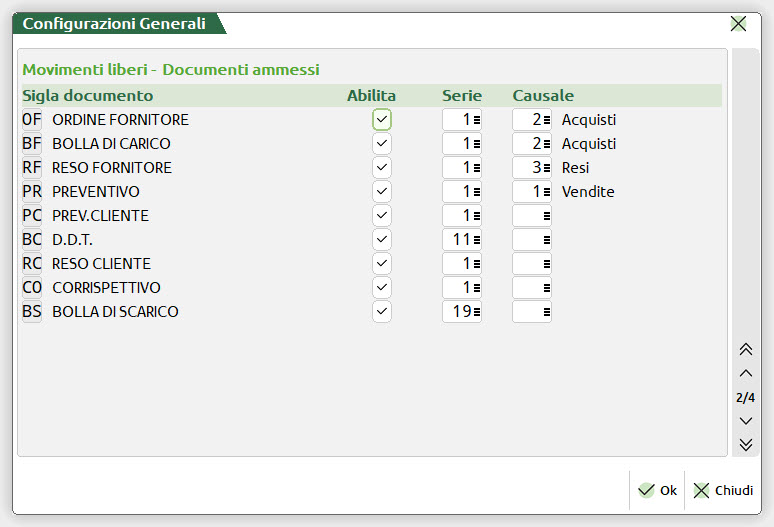Expand the Causale list for BOLLA DI CARICO

[546, 144]
